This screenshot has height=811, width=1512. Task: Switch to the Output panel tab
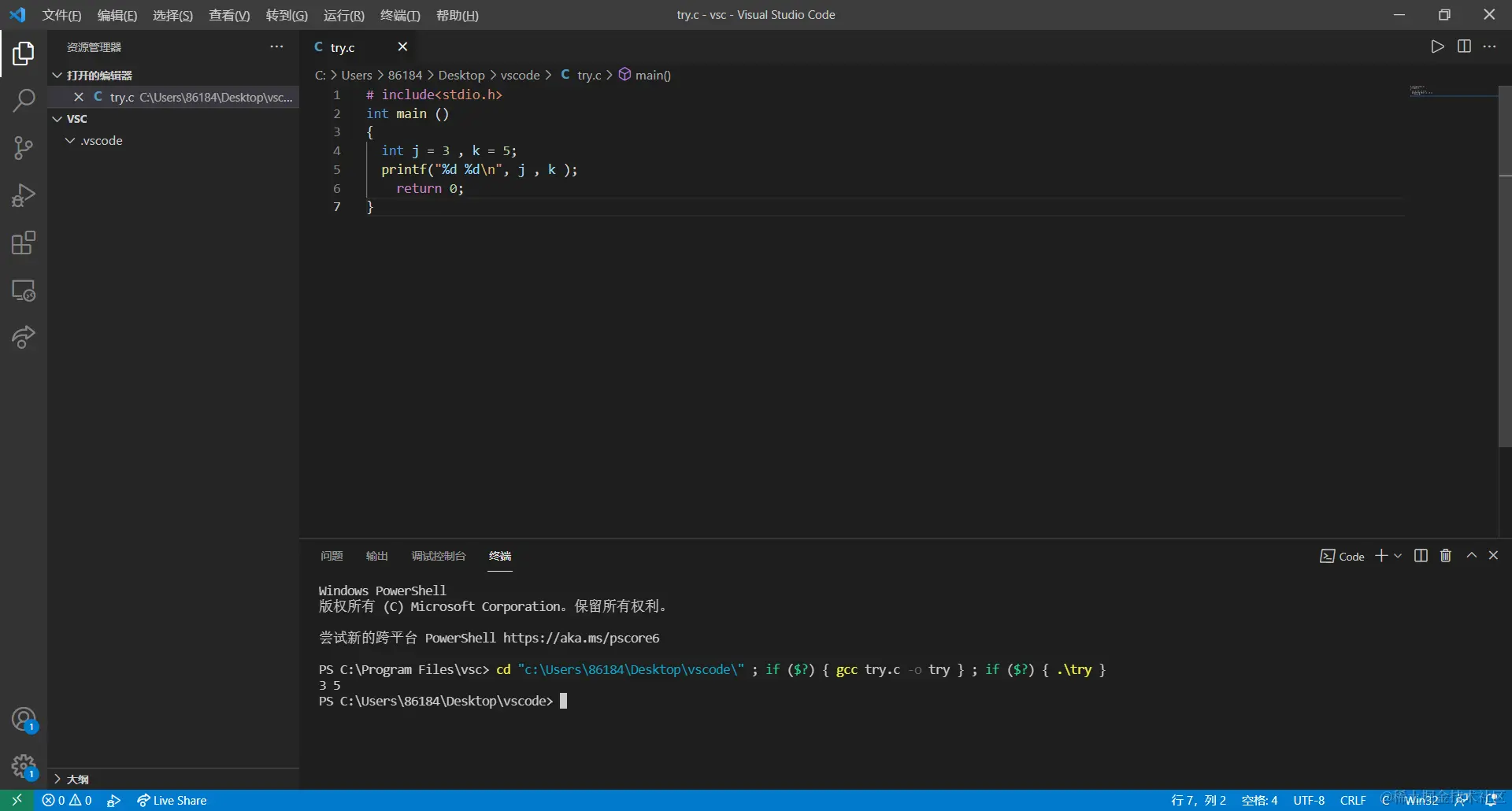coord(377,556)
